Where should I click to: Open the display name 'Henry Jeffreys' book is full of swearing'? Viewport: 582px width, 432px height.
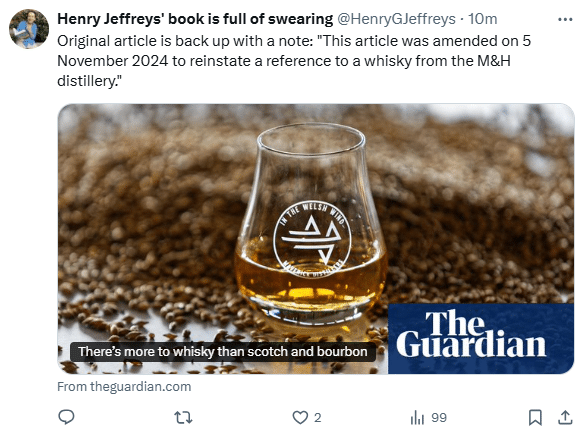(x=195, y=19)
